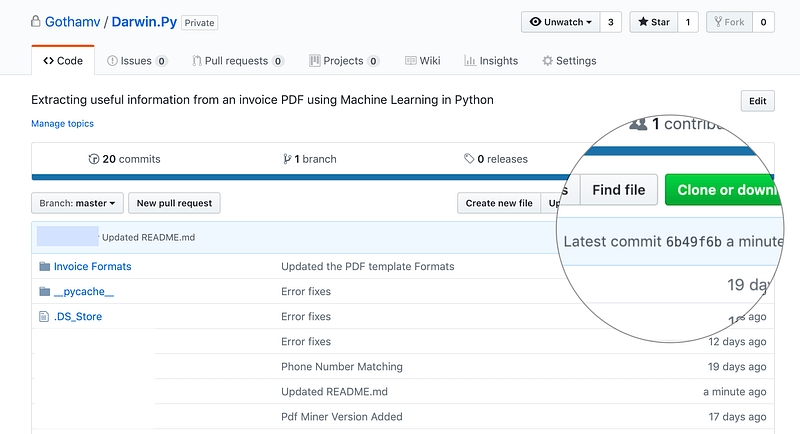Click the .DS_Store file icon
Image resolution: width=800 pixels, height=434 pixels.
[44, 317]
